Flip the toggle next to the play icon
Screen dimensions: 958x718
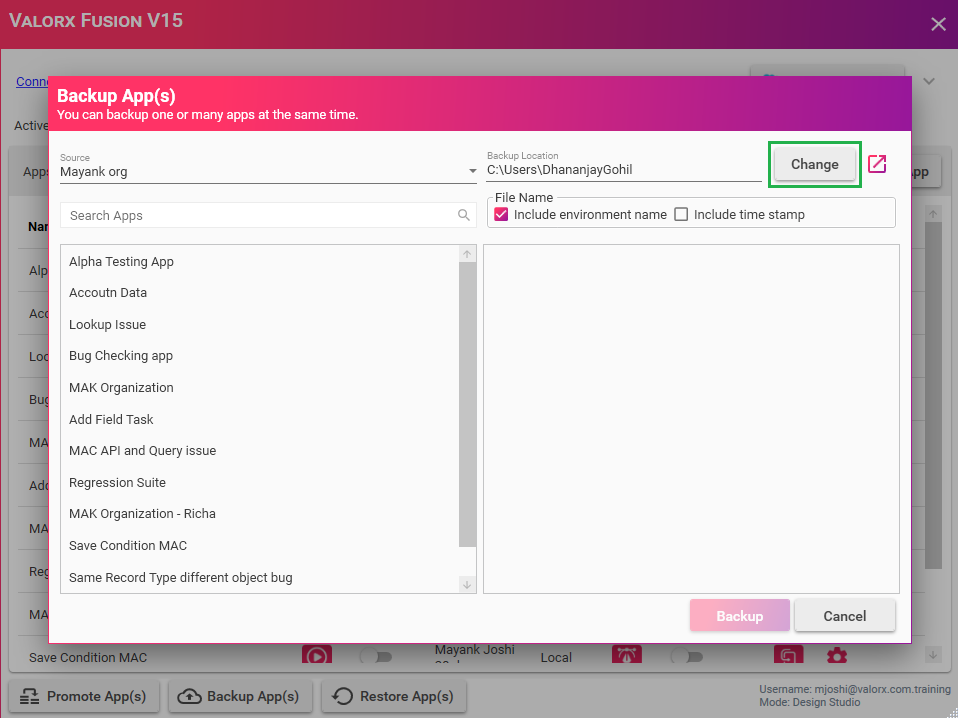pos(375,657)
